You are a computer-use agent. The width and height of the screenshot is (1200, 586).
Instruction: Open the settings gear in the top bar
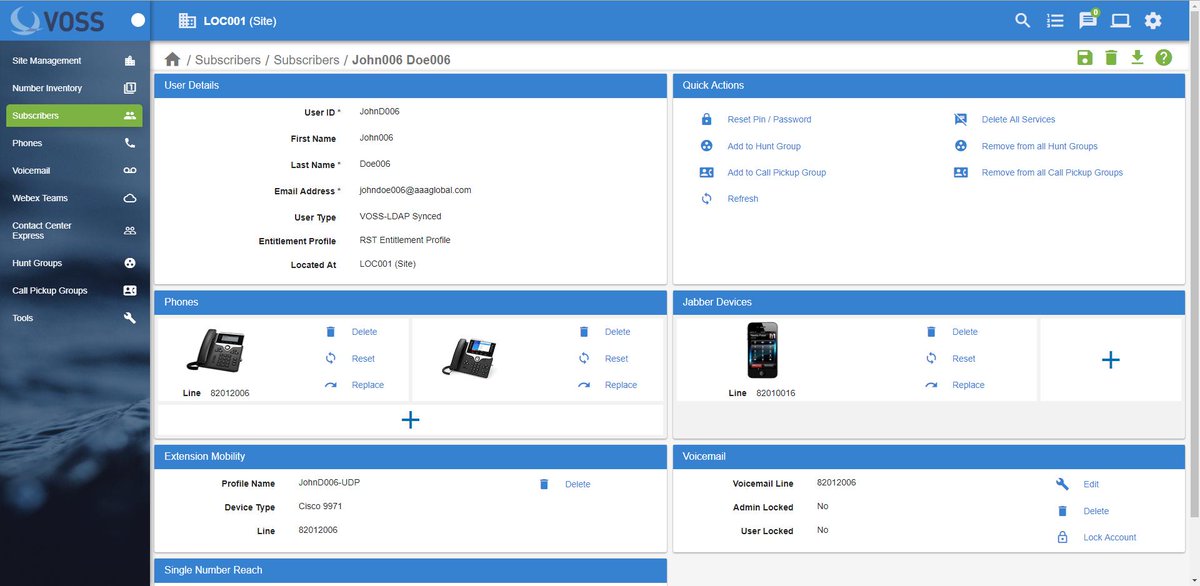pyautogui.click(x=1154, y=19)
